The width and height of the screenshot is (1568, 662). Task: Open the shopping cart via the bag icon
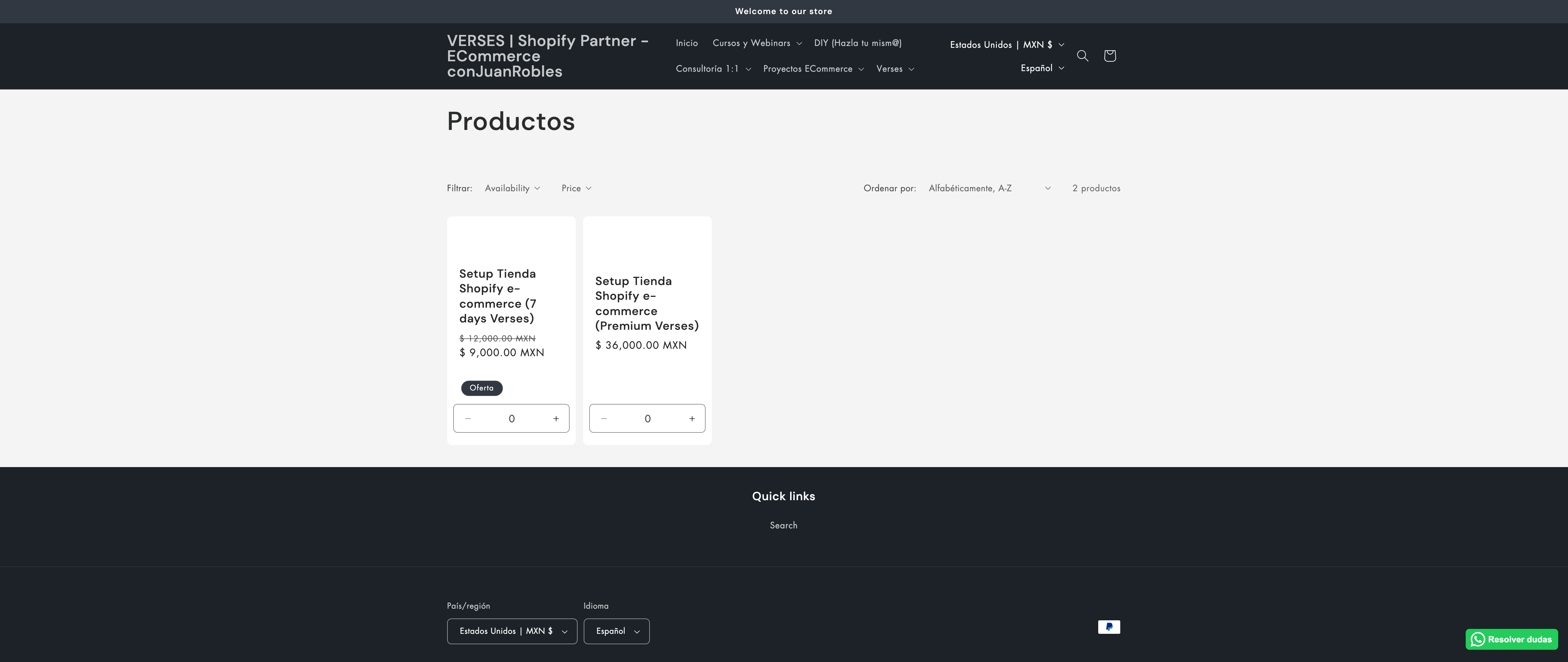click(x=1110, y=55)
